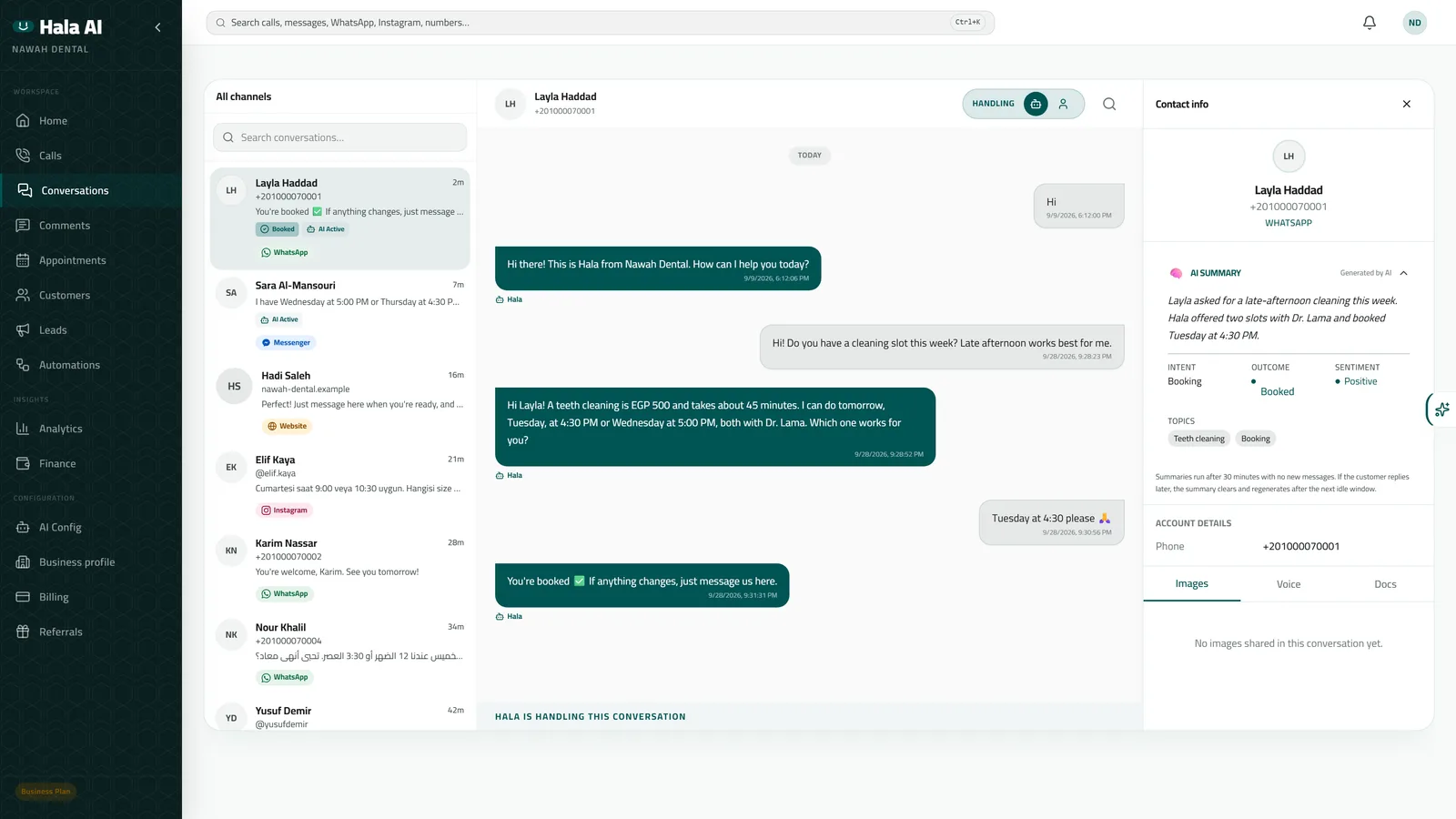Image resolution: width=1456 pixels, height=819 pixels.
Task: Click the AI Config robot icon
Action: tap(23, 527)
